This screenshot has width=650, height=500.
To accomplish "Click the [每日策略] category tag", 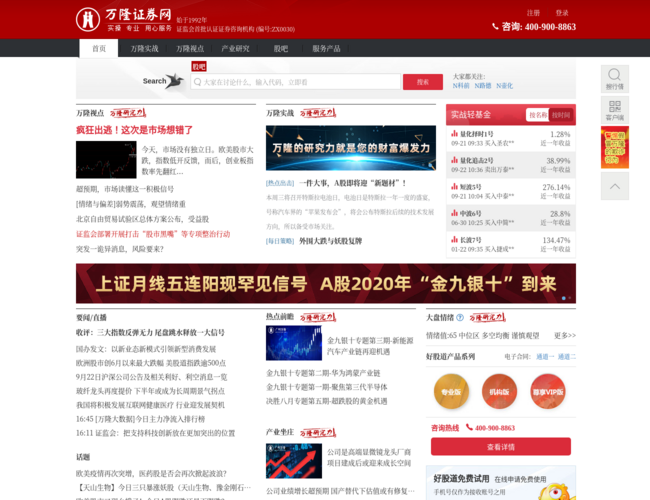I will click(280, 241).
